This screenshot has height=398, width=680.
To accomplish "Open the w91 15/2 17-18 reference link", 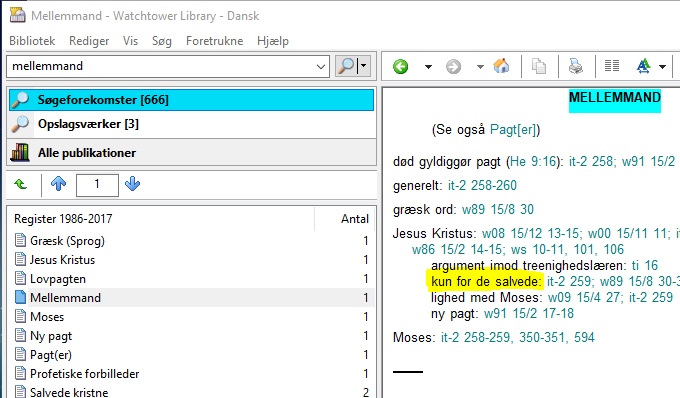I will tap(529, 313).
